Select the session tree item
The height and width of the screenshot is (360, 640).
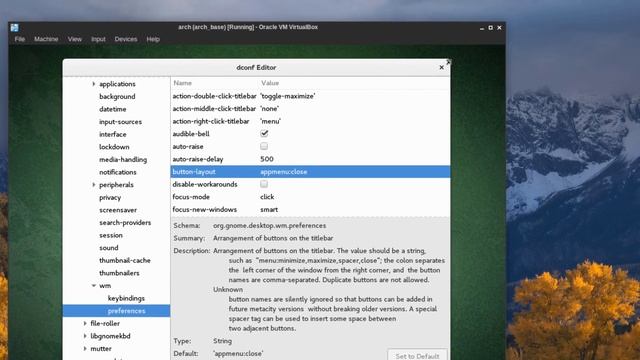coord(111,235)
